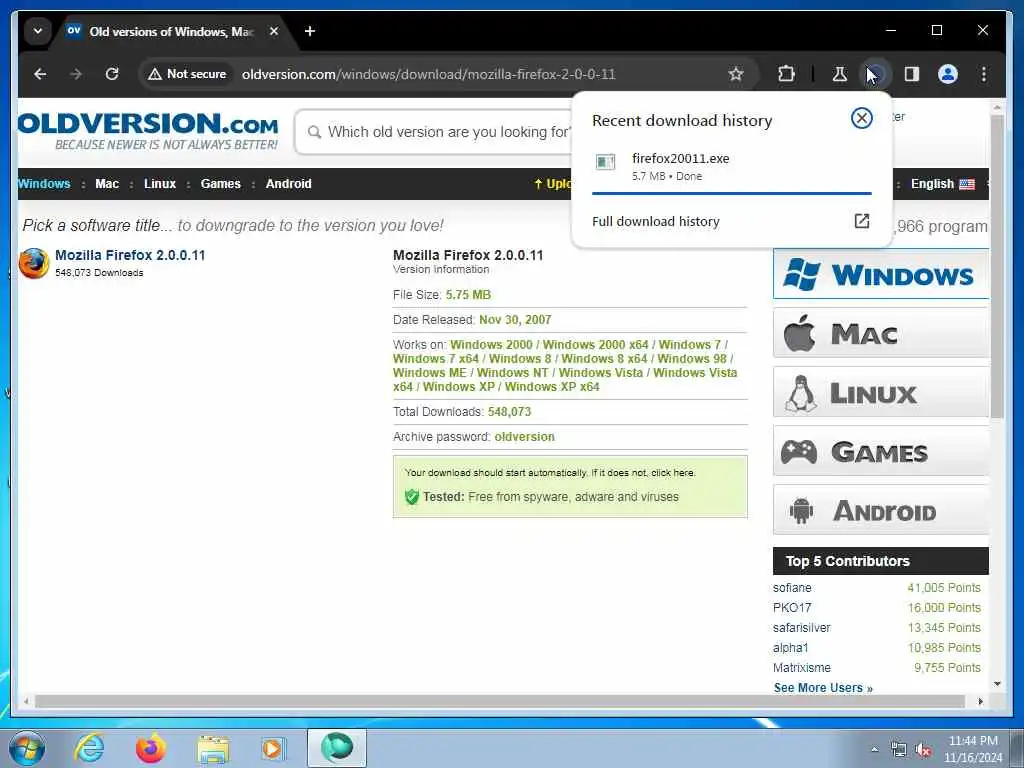Open the Extensions puzzle icon
Image resolution: width=1024 pixels, height=768 pixels.
(x=786, y=74)
